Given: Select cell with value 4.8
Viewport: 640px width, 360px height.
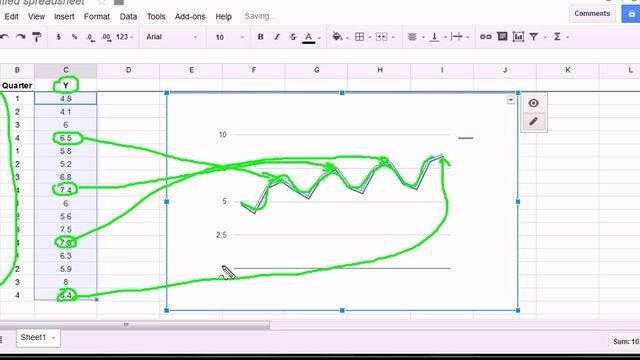Looking at the screenshot, I should click(66, 98).
